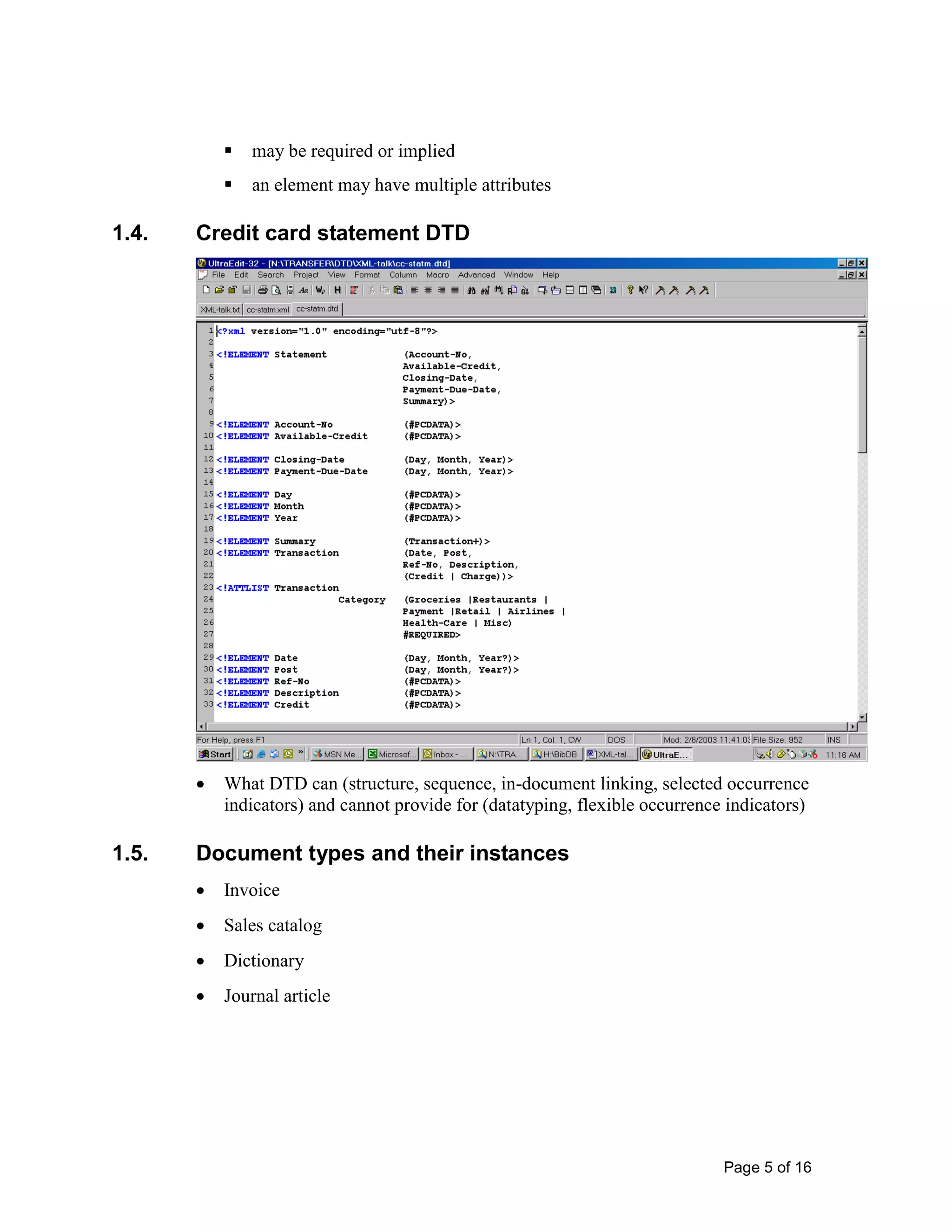Open the H:\BibDB taskbar button
This screenshot has height=1232, width=952.
(x=556, y=754)
